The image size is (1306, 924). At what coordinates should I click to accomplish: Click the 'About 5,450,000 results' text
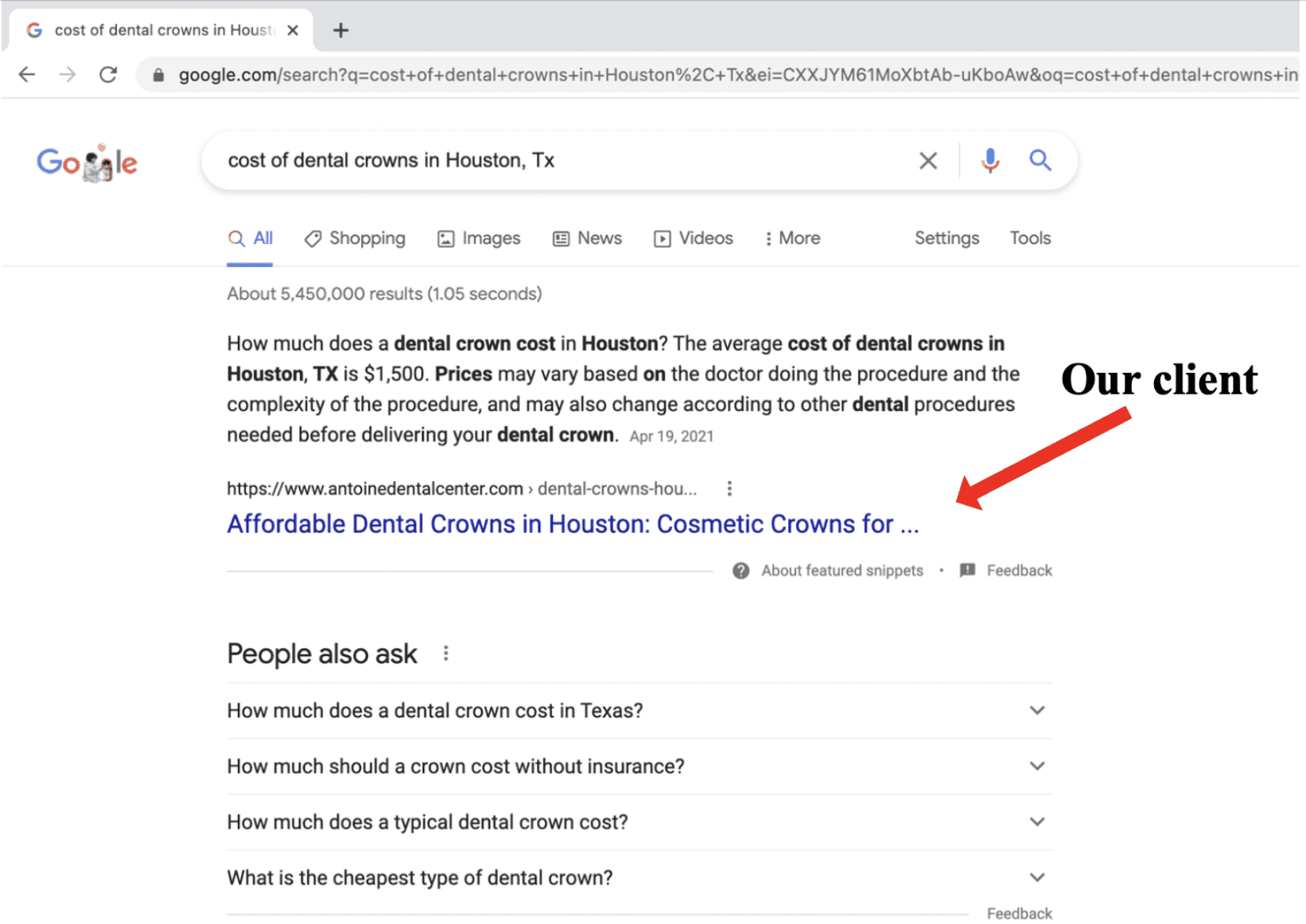pyautogui.click(x=384, y=294)
